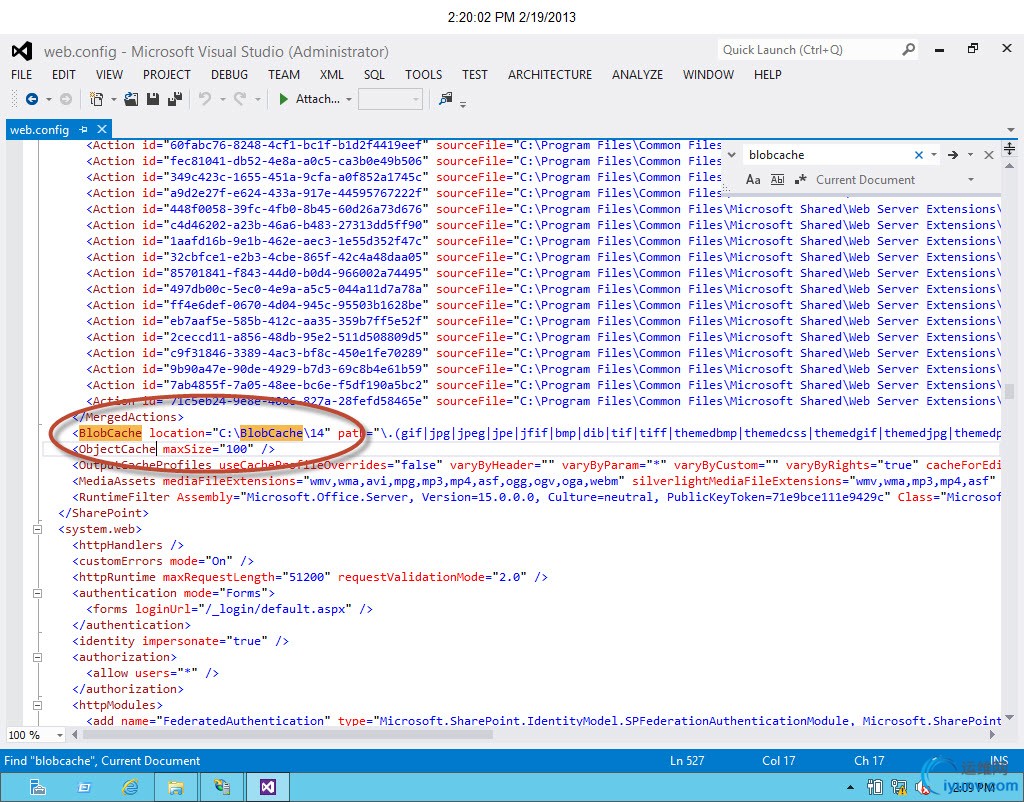Click the vertical scrollbar up arrow
The image size is (1024, 802).
(1010, 166)
